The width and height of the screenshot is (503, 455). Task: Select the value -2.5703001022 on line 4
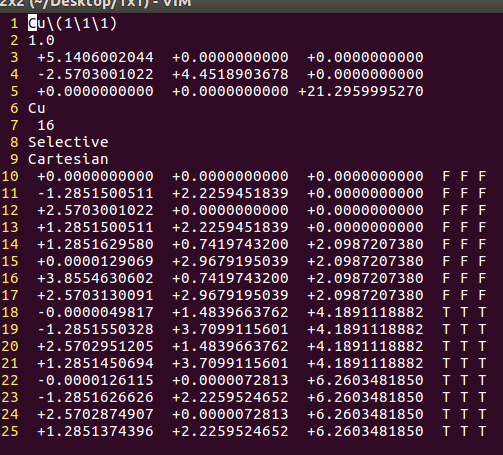pyautogui.click(x=95, y=74)
